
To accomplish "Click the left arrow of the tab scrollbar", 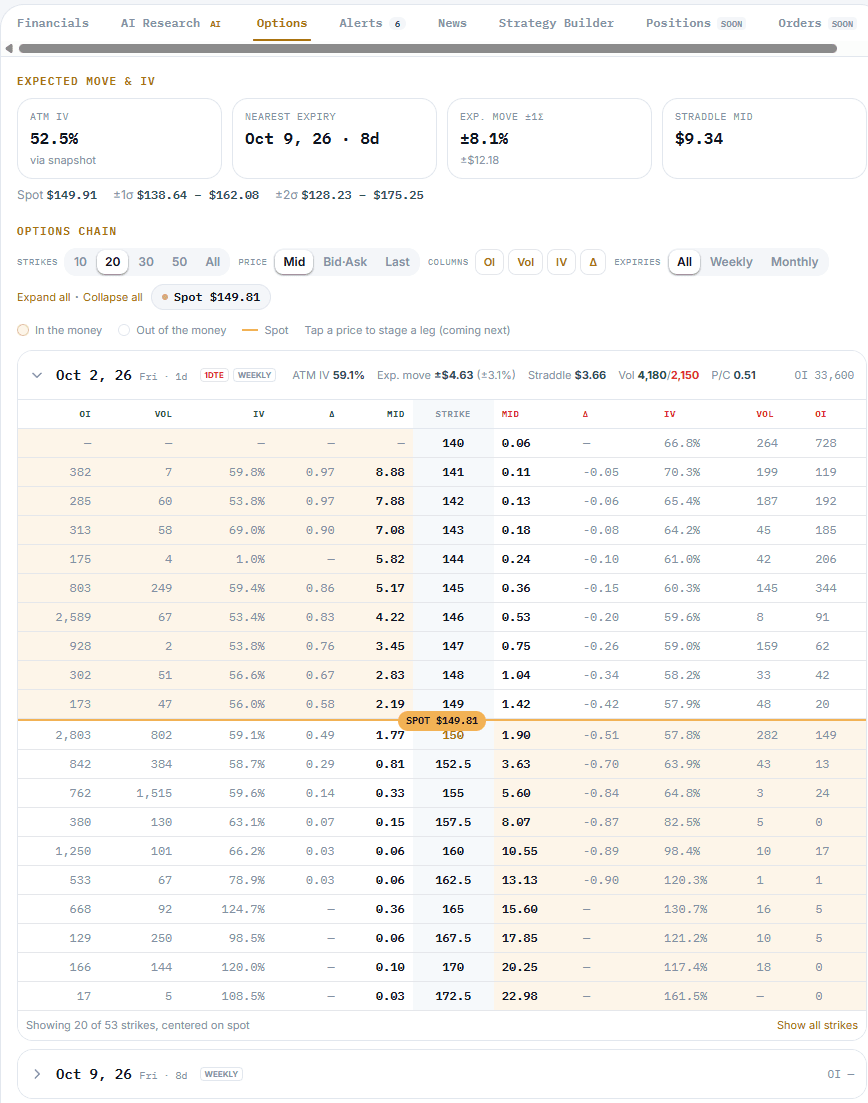I will [x=9, y=49].
